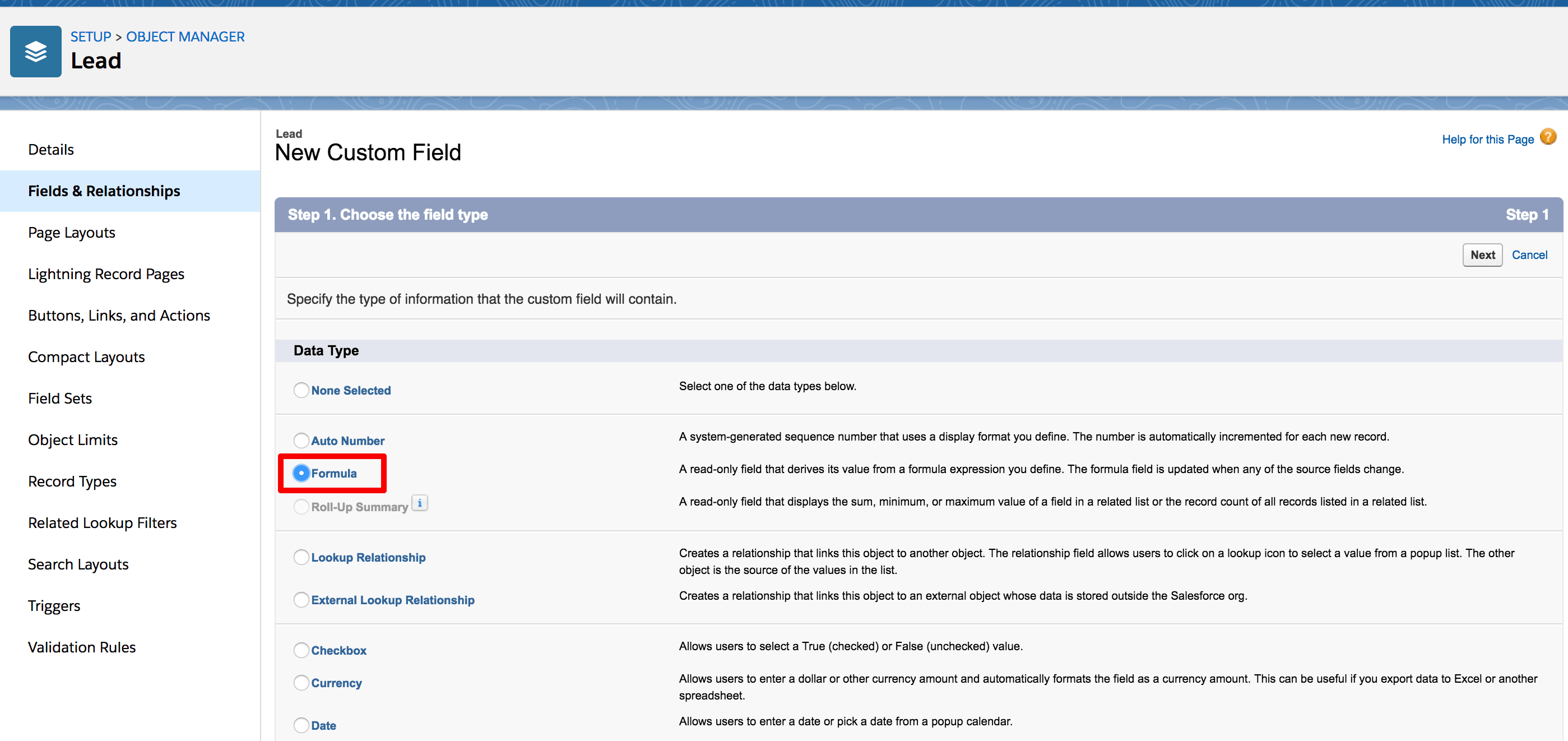Open OBJECT MANAGER breadcrumb link

pos(185,36)
